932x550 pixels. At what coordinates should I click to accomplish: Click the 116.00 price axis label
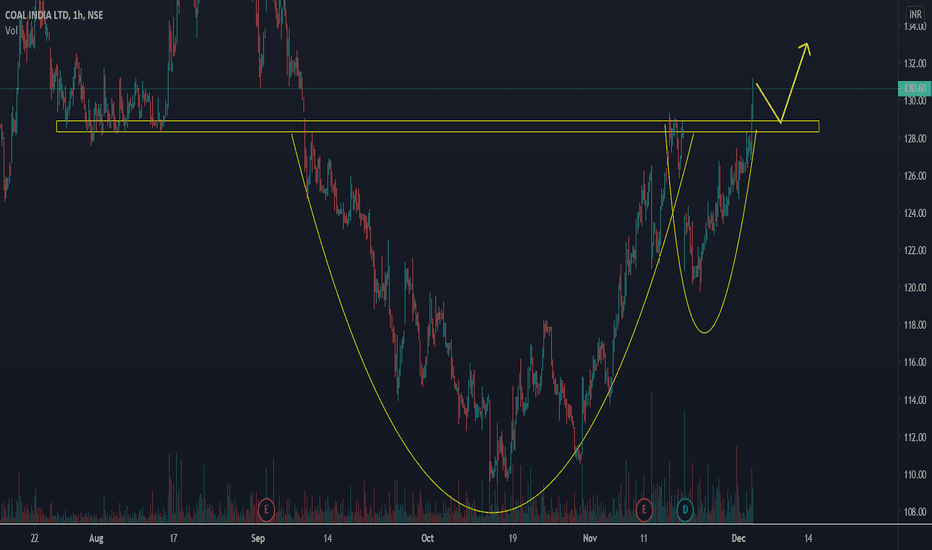[x=915, y=362]
